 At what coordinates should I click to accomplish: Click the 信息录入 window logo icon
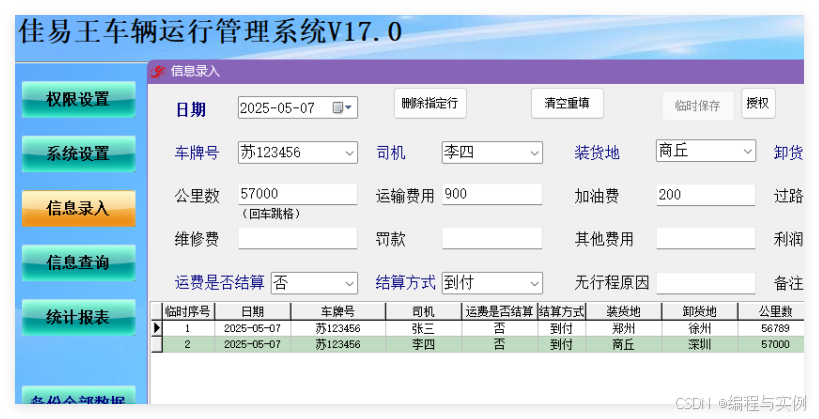158,71
